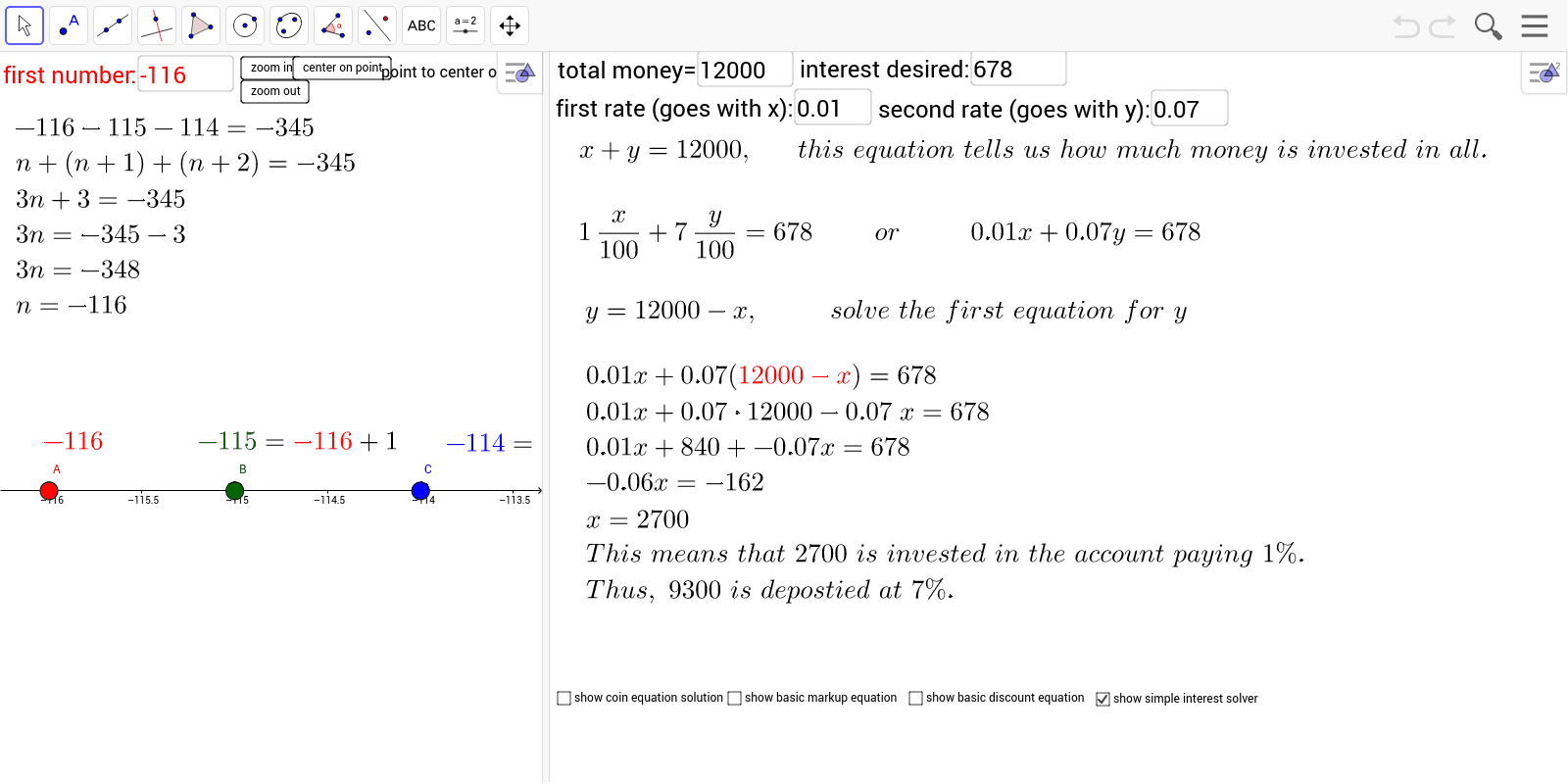Select the Move Graphics View tool

coord(510,25)
